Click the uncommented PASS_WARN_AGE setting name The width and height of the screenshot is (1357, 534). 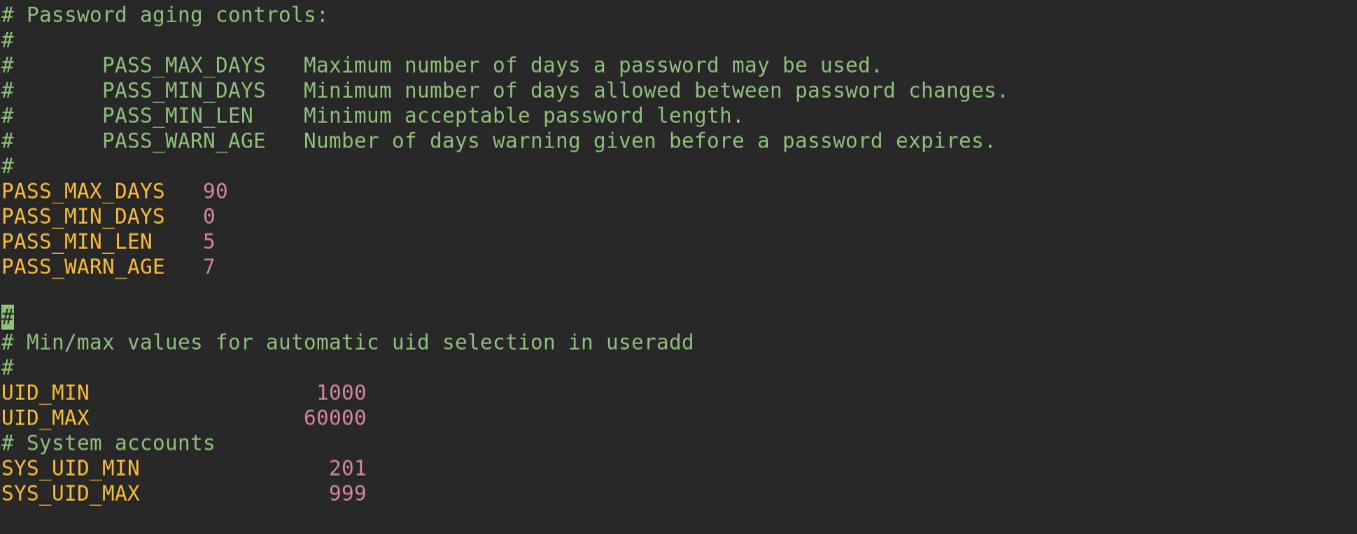click(83, 266)
